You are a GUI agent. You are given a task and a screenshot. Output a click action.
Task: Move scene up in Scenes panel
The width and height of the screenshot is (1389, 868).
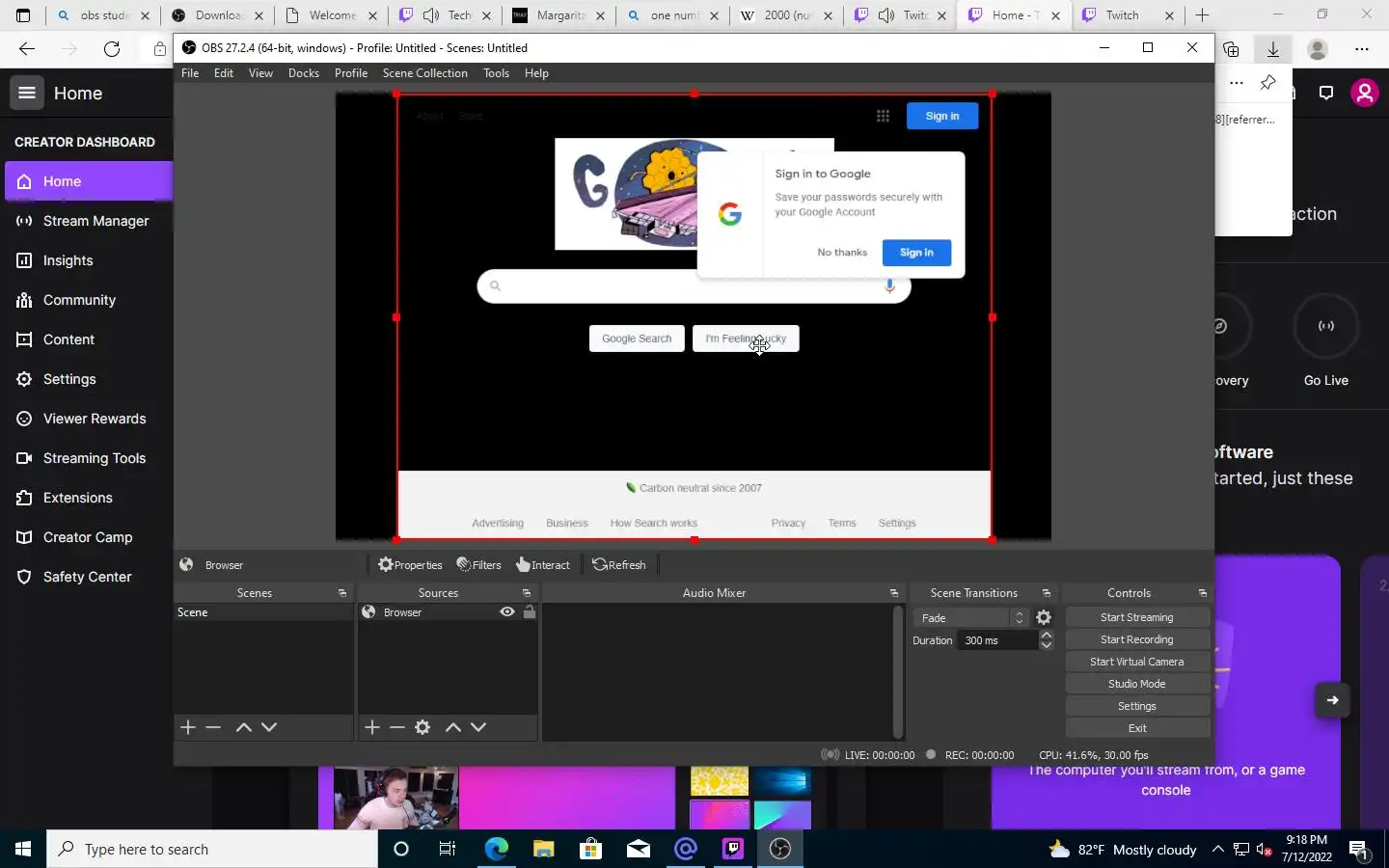[244, 727]
